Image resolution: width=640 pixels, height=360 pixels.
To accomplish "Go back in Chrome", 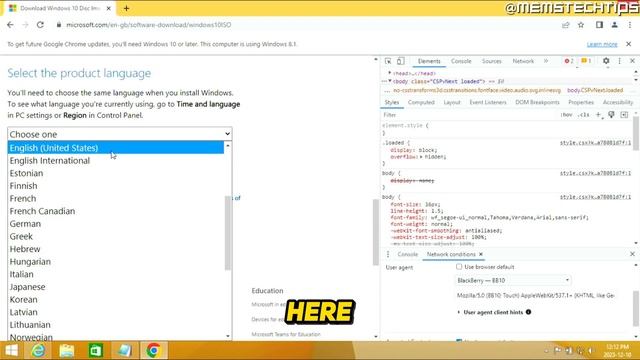I will 10,25.
